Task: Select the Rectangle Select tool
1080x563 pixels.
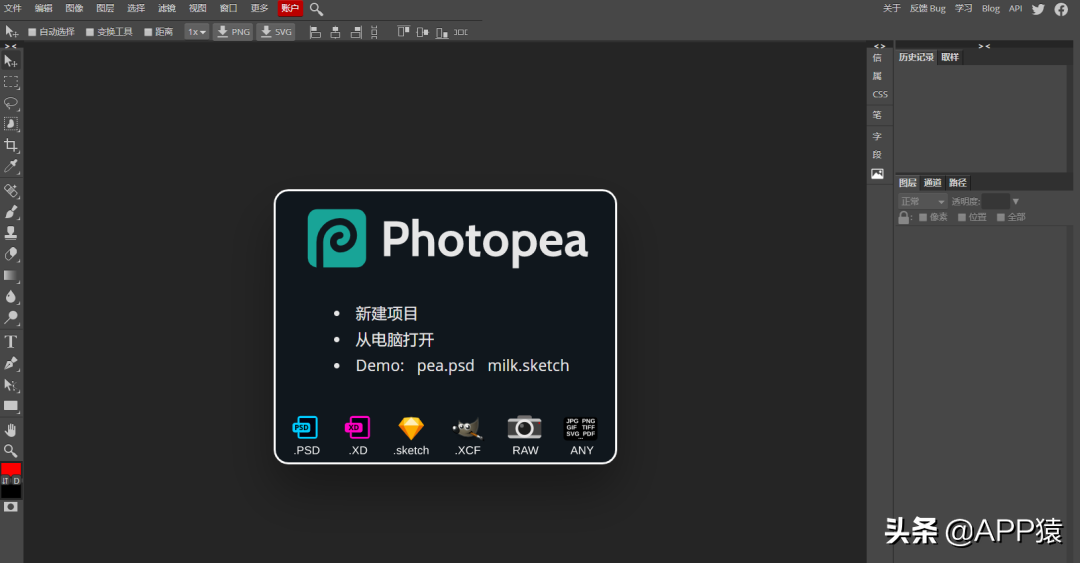Action: (x=11, y=82)
